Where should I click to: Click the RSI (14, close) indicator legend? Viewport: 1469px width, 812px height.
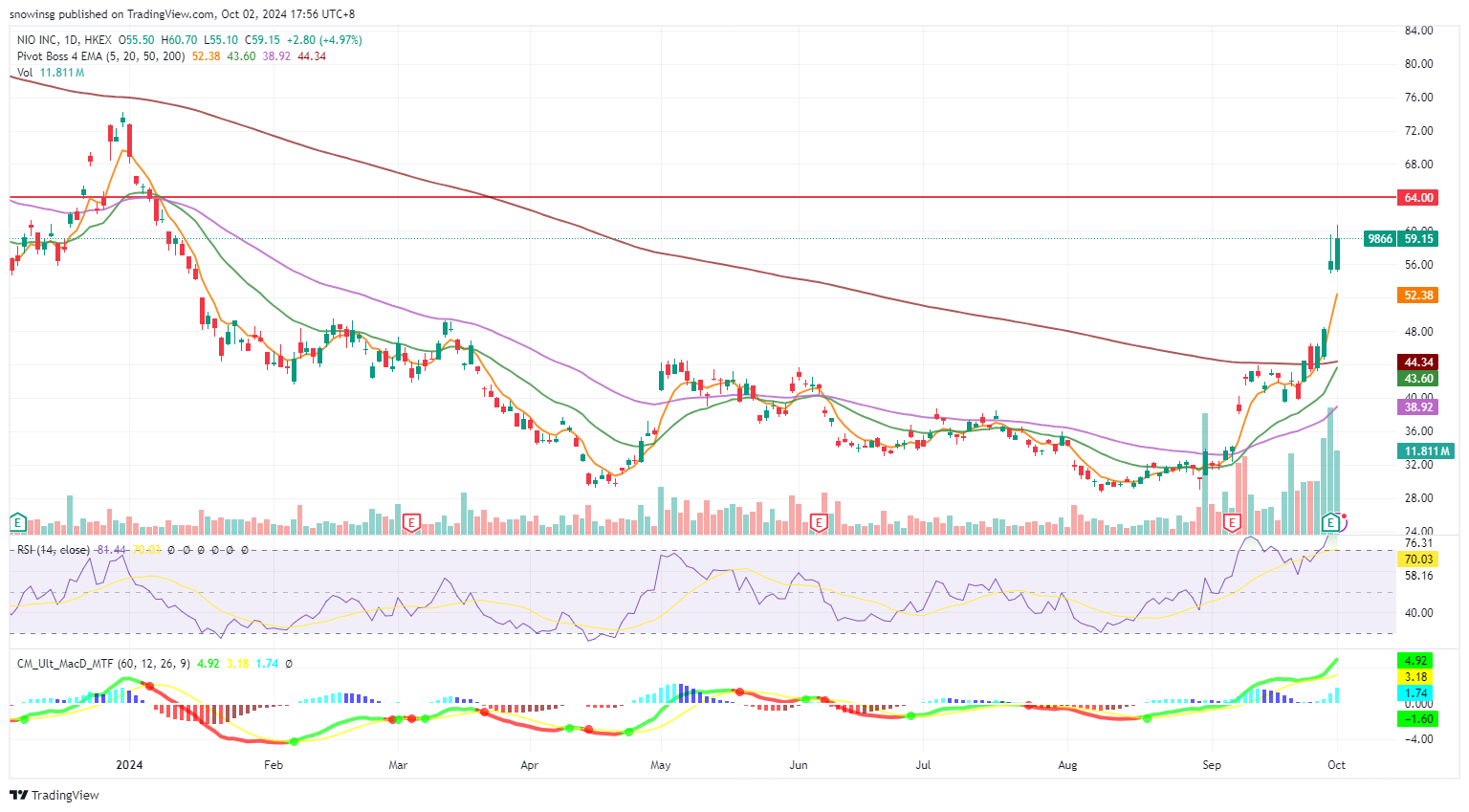pyautogui.click(x=54, y=550)
